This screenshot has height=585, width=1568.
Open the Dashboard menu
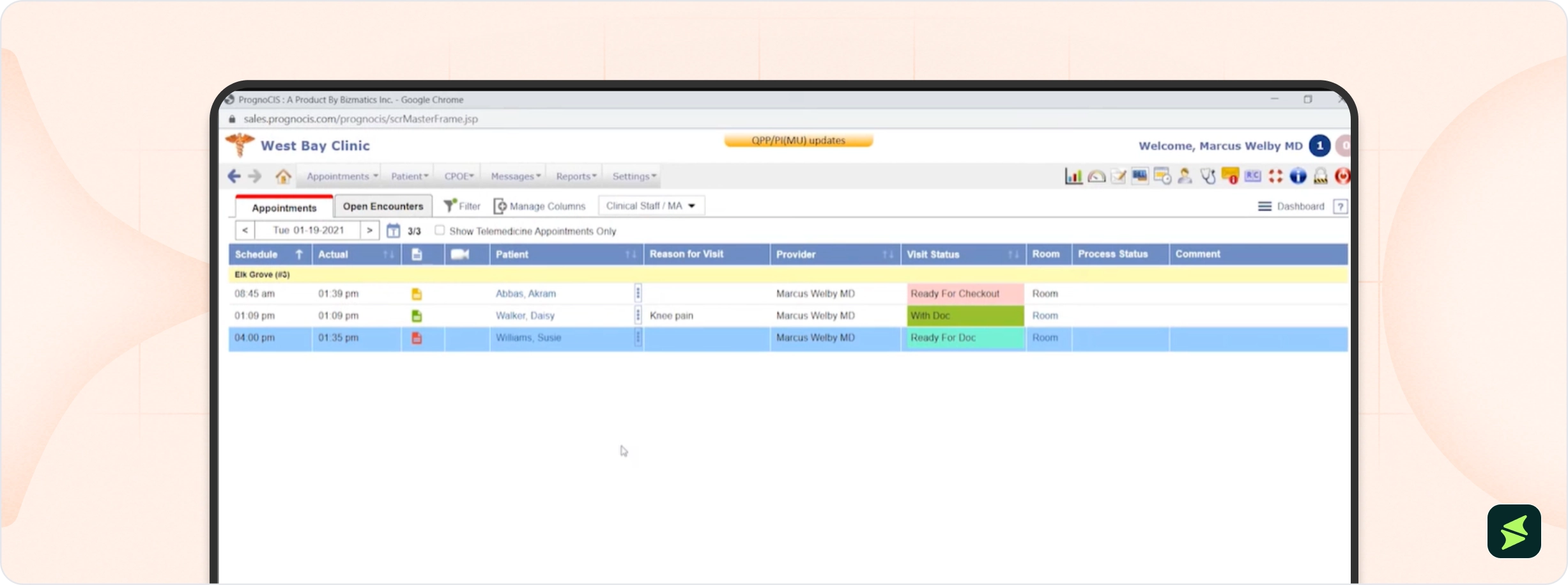(1291, 207)
